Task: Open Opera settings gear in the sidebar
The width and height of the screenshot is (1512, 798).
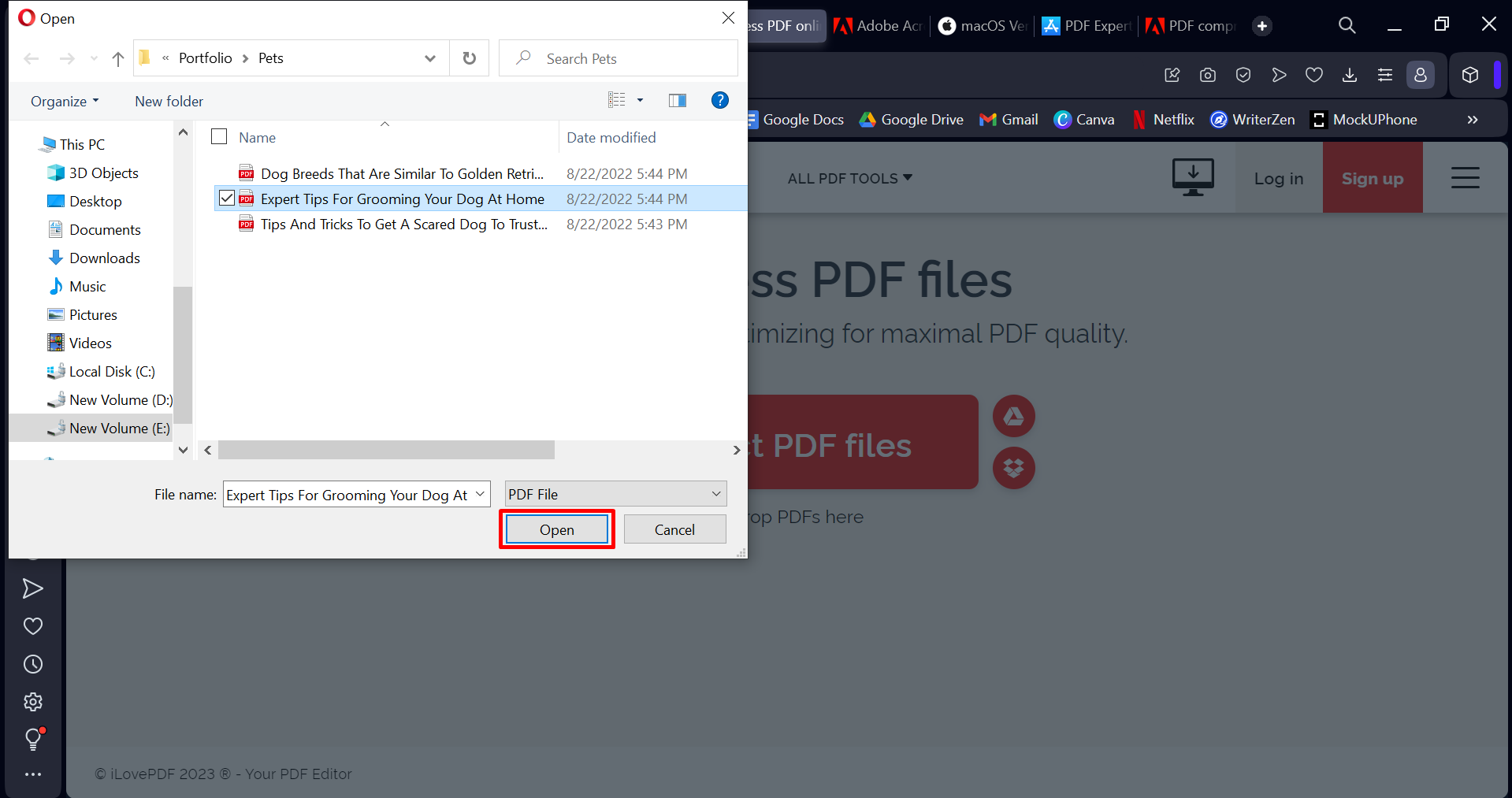Action: point(33,702)
